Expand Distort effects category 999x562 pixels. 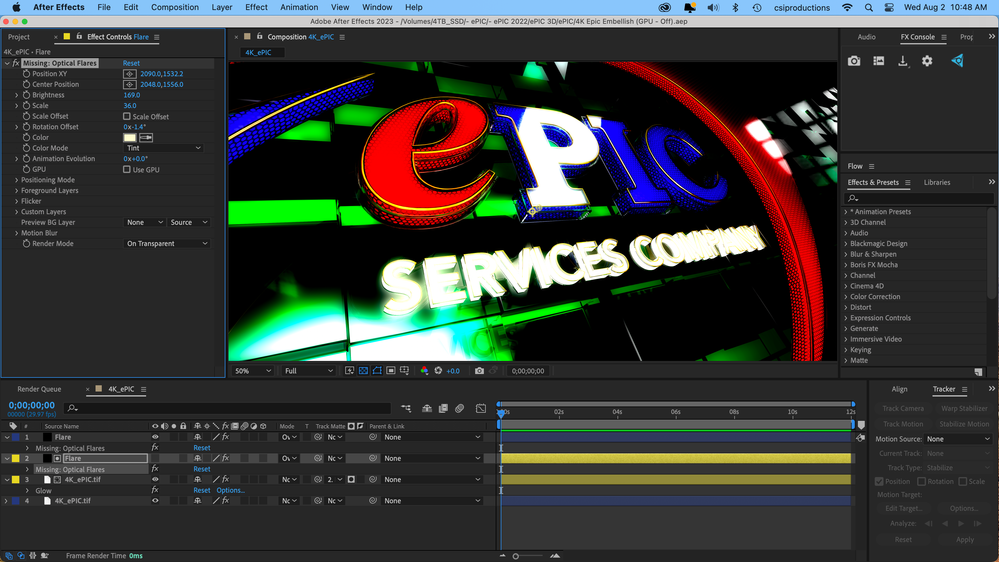coord(846,307)
